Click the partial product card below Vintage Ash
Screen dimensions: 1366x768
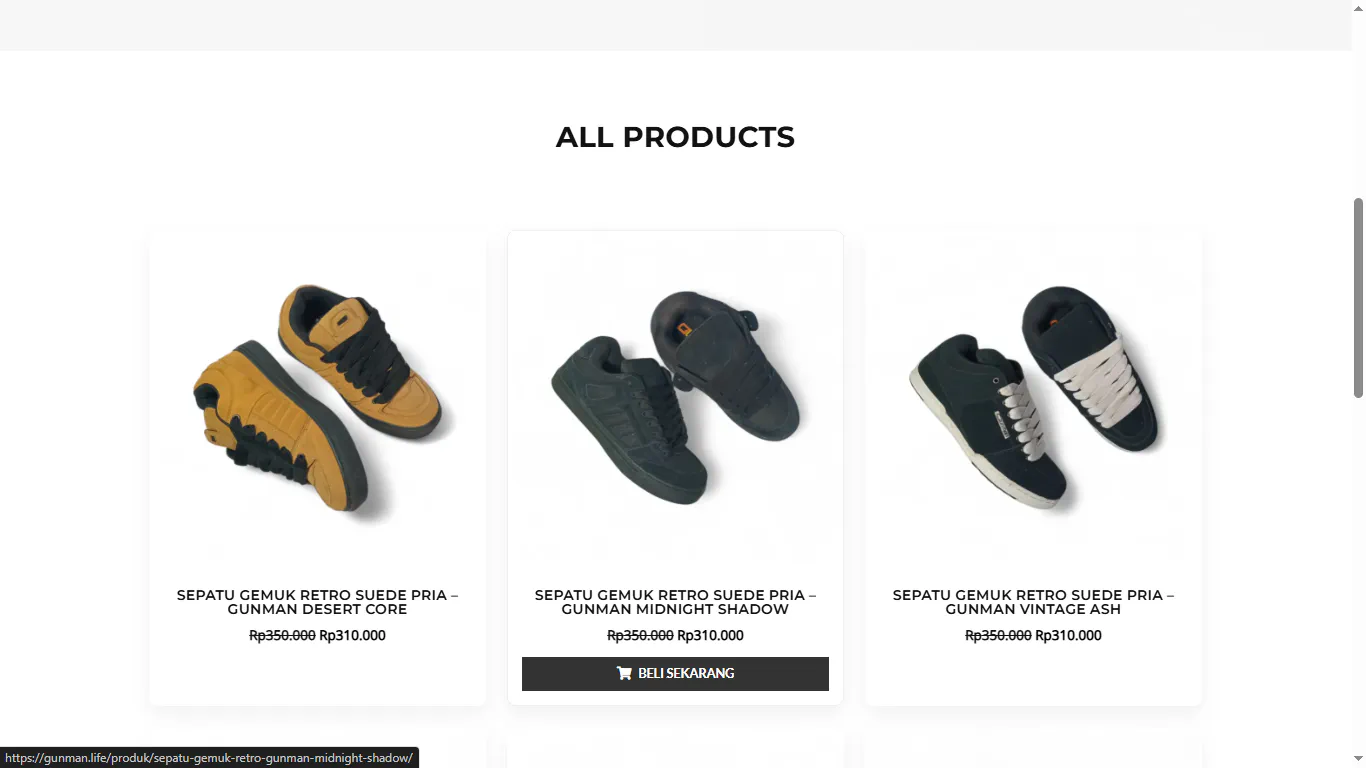point(1033,754)
